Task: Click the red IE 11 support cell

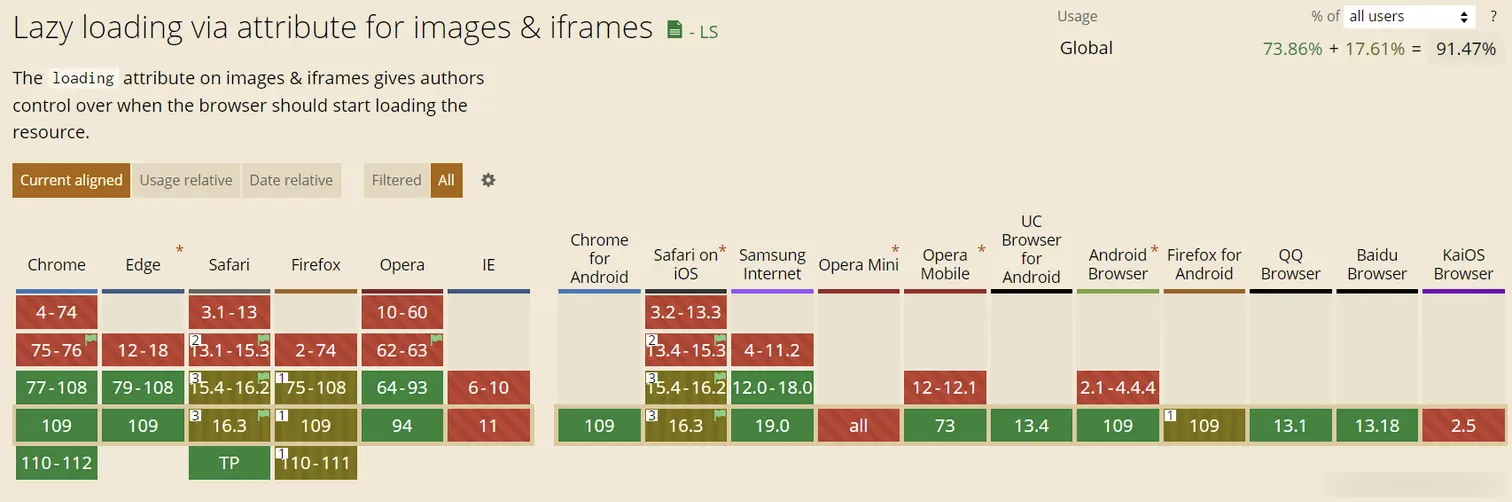Action: (x=488, y=425)
